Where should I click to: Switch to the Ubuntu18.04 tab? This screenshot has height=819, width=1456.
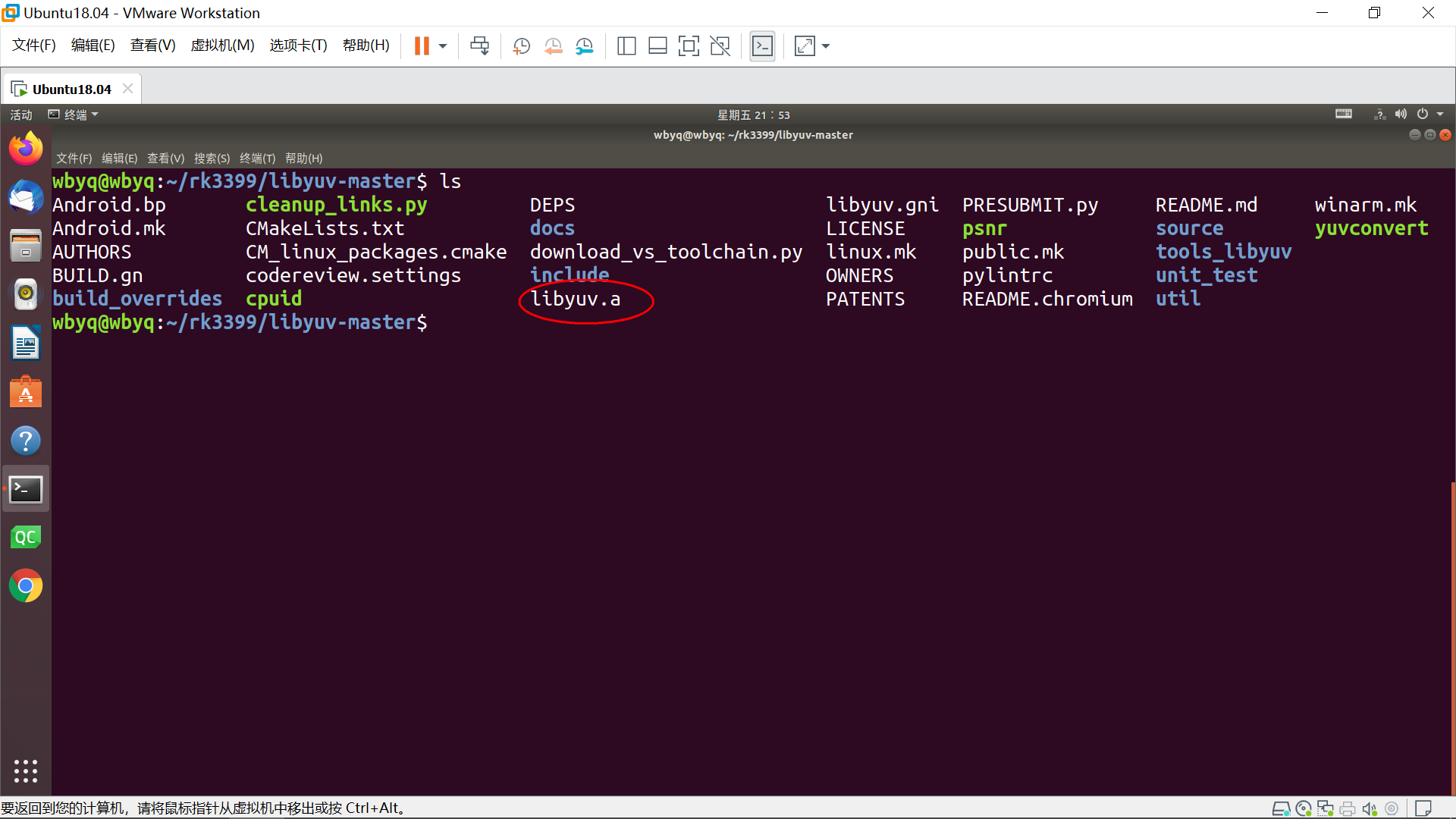71,88
